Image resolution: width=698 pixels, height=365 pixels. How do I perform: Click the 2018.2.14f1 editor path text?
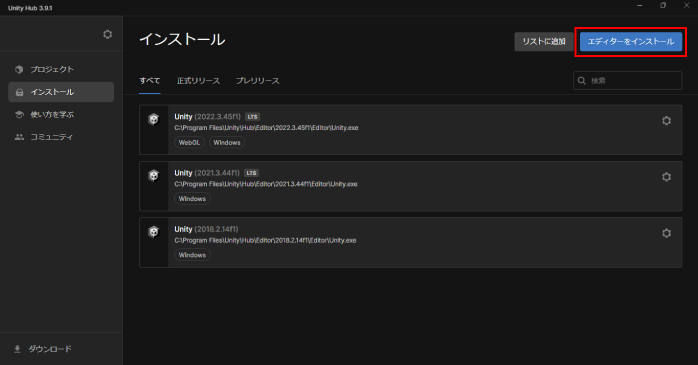point(265,240)
